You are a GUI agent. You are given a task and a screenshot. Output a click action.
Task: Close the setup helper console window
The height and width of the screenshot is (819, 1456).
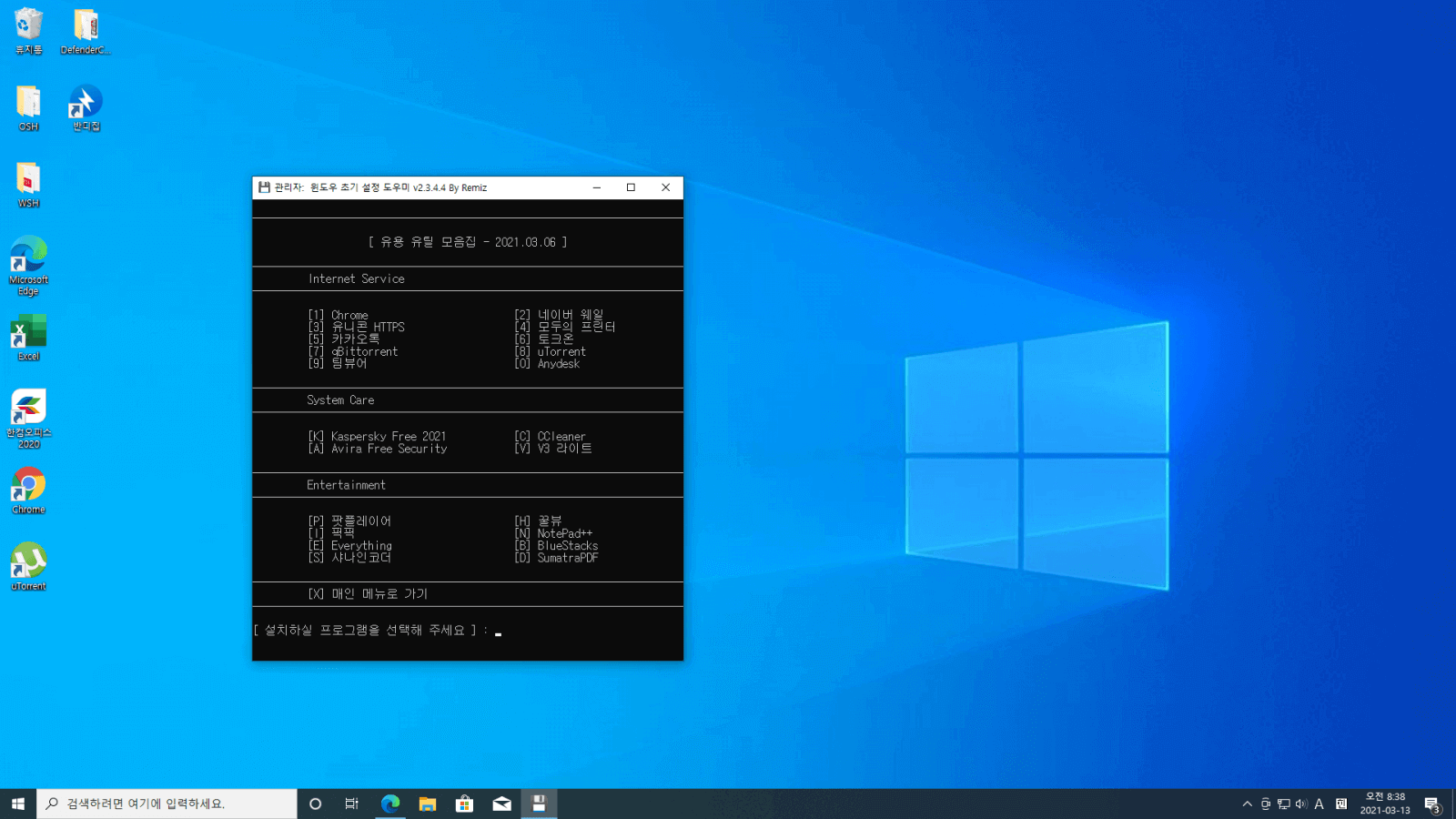pos(666,187)
